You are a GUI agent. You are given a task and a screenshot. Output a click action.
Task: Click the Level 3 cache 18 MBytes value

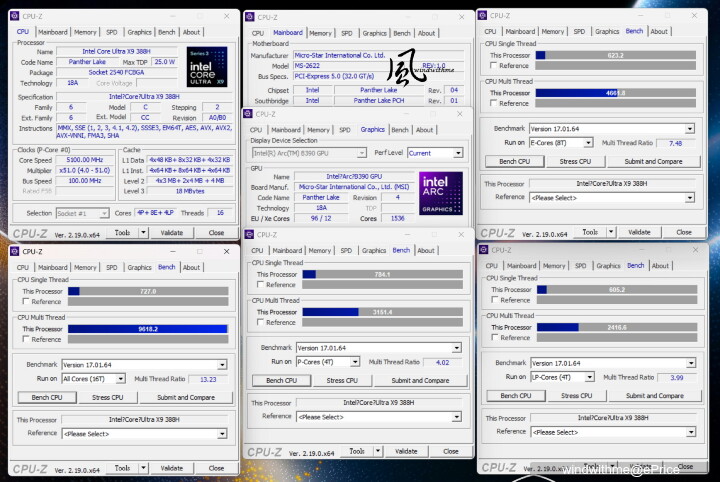coord(190,191)
